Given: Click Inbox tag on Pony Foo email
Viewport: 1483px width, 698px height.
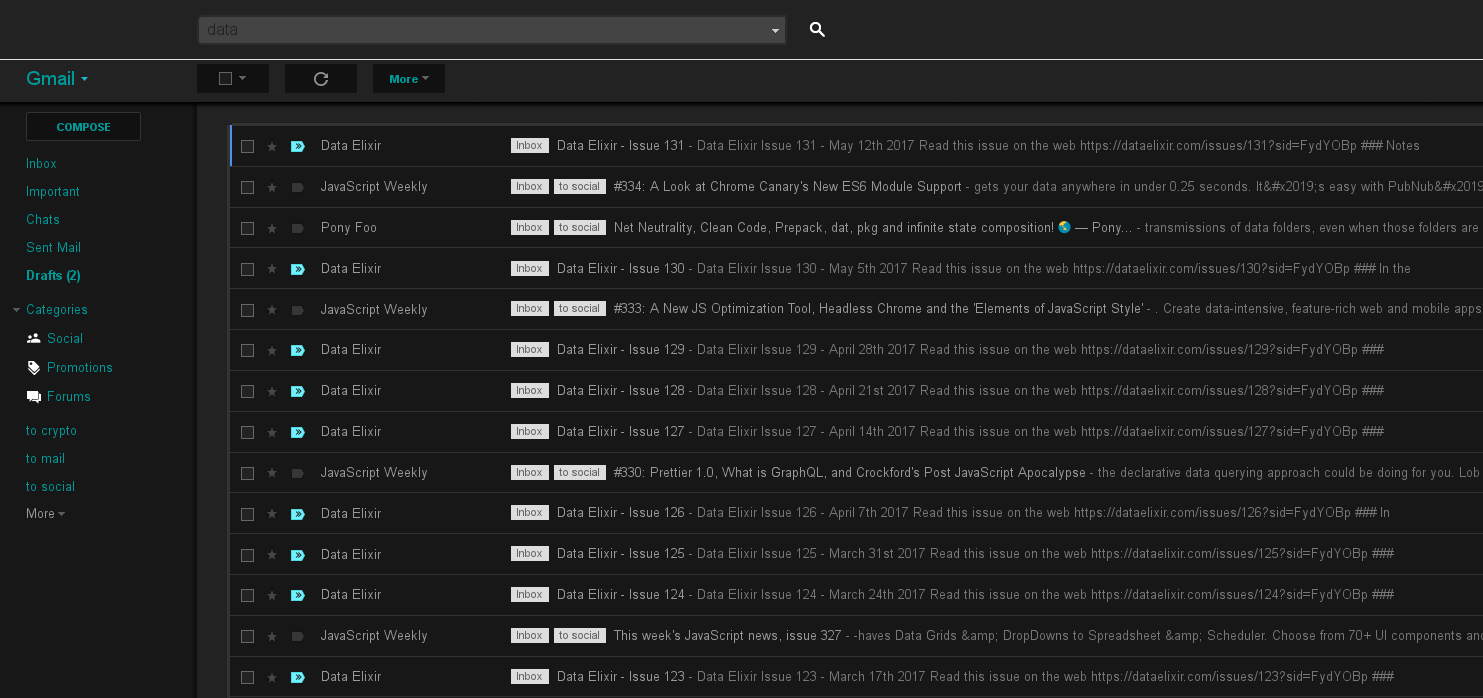Looking at the screenshot, I should click(530, 228).
